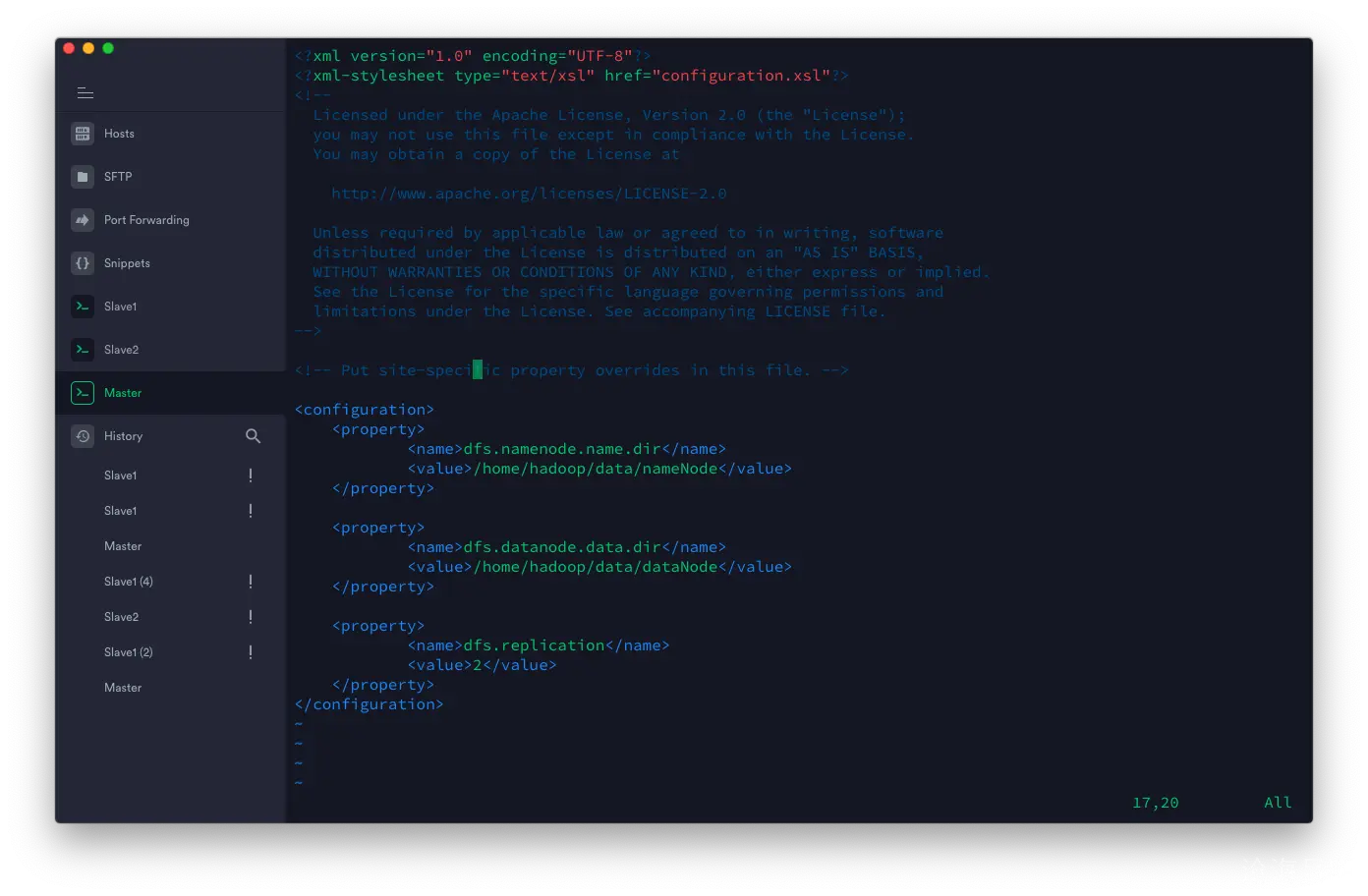Screen dimensions: 1368x896
Task: Select the Hosts label in sidebar
Action: pos(119,134)
